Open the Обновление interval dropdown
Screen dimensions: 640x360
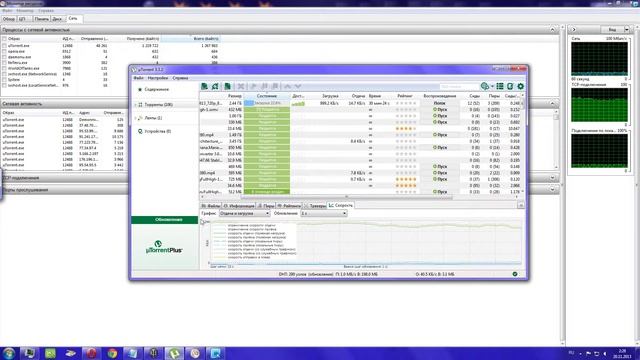324,213
